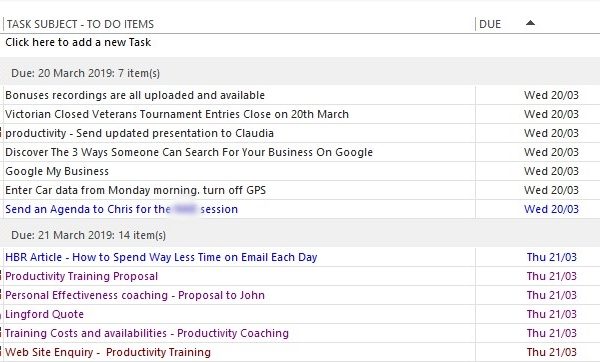Select Send updated presentation to Claudia task
This screenshot has width=600, height=362.
pos(139,133)
